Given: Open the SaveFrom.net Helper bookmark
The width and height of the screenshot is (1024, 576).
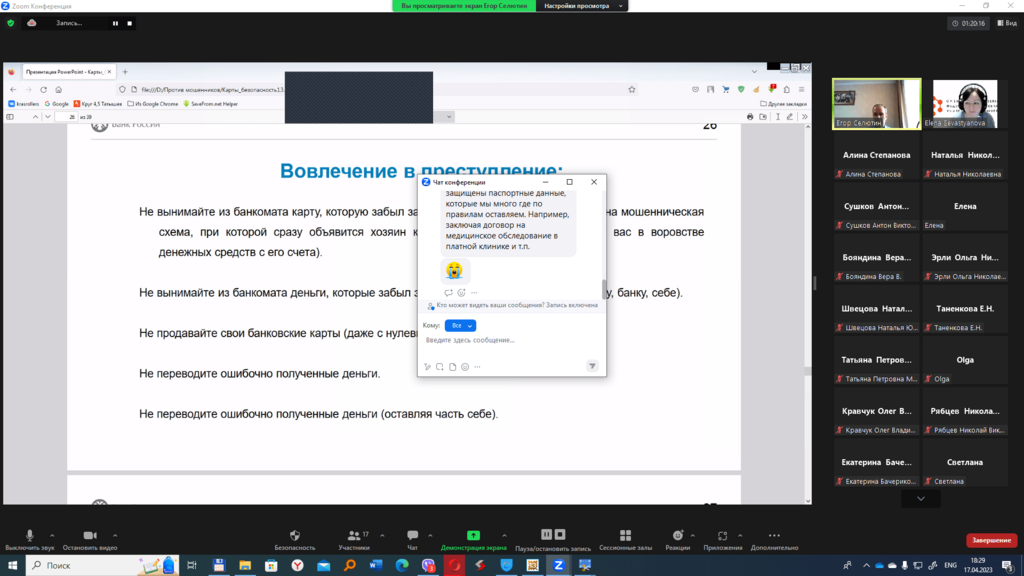Looking at the screenshot, I should [x=210, y=104].
